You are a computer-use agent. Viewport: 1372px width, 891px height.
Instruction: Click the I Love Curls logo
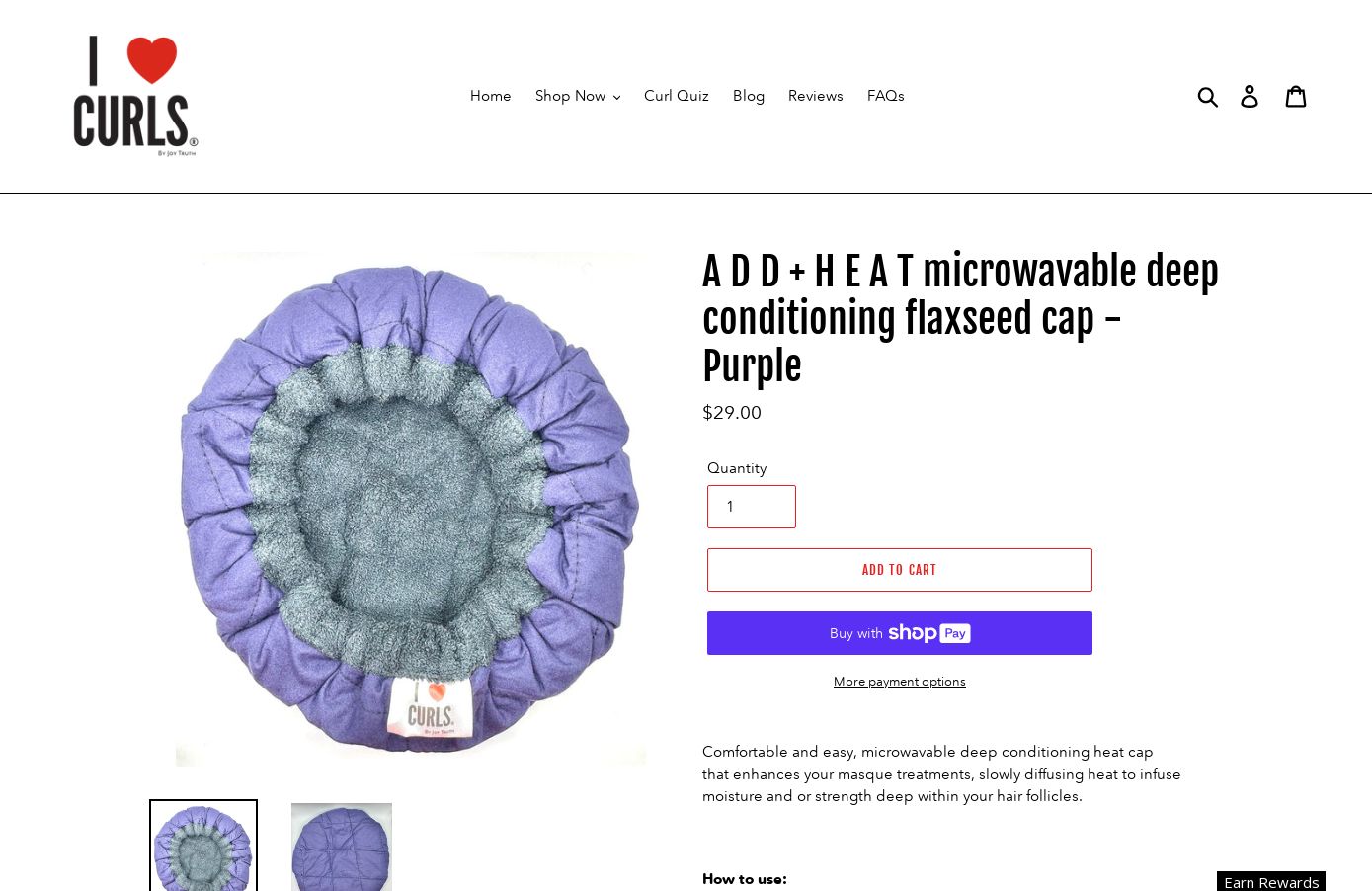(135, 96)
